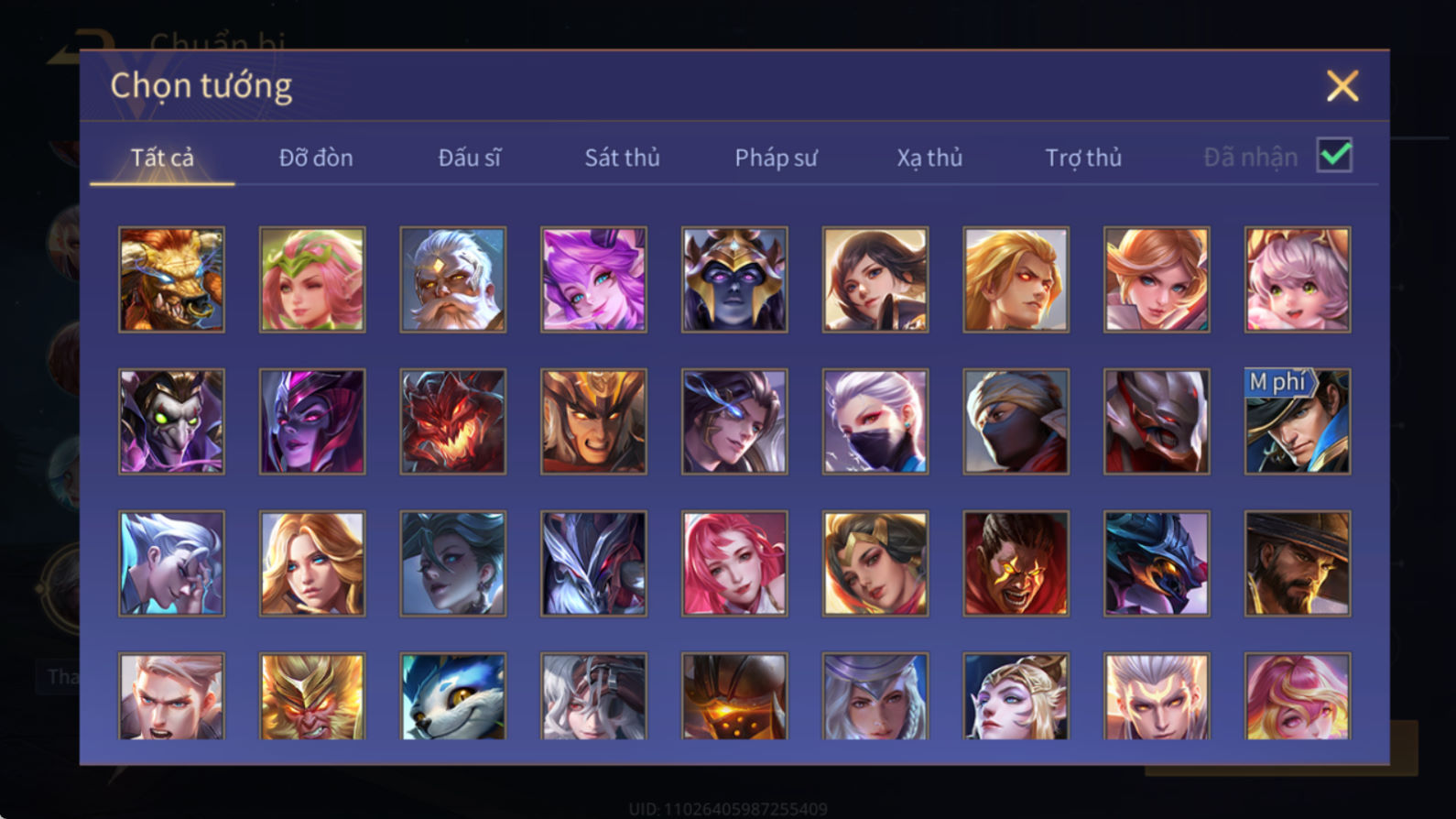Select the bull-headed hero portrait

(171, 279)
